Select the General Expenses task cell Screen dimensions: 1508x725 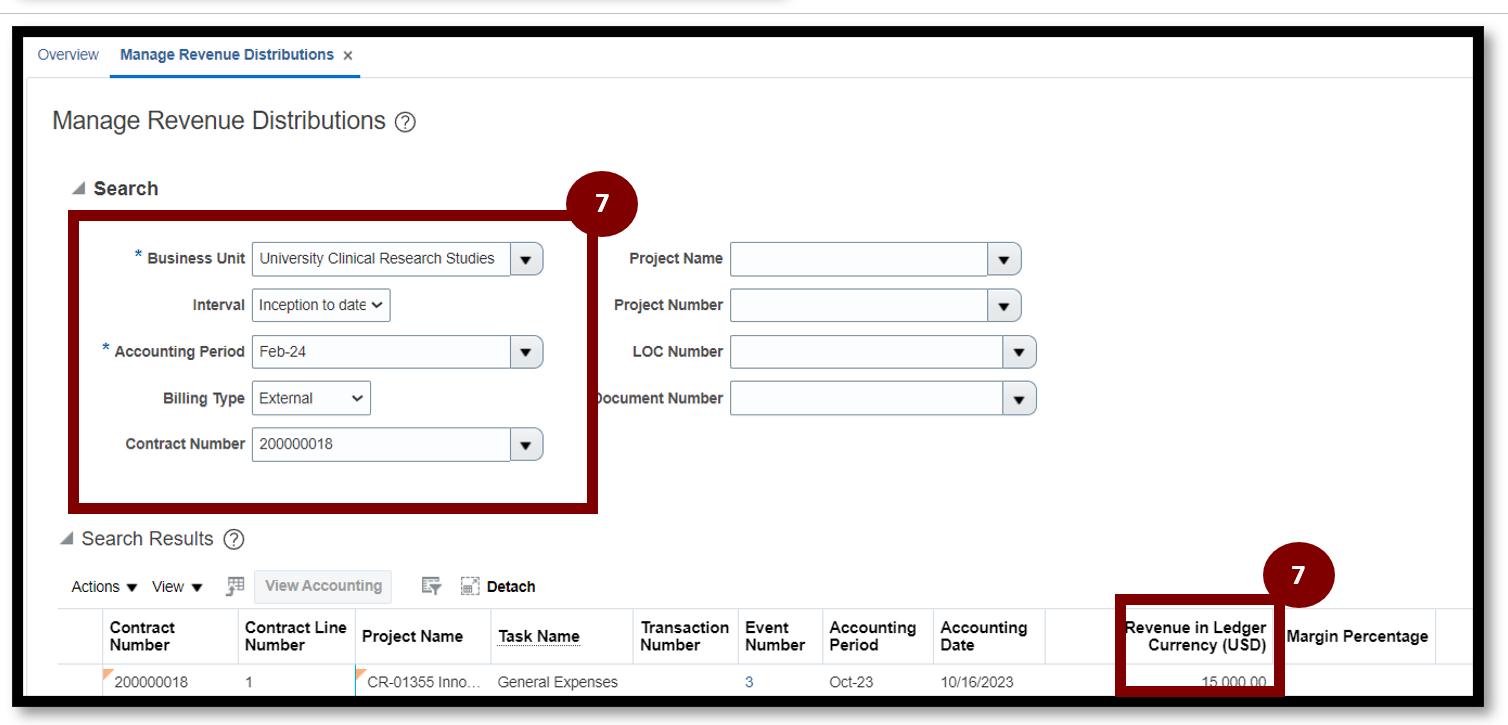[x=557, y=682]
